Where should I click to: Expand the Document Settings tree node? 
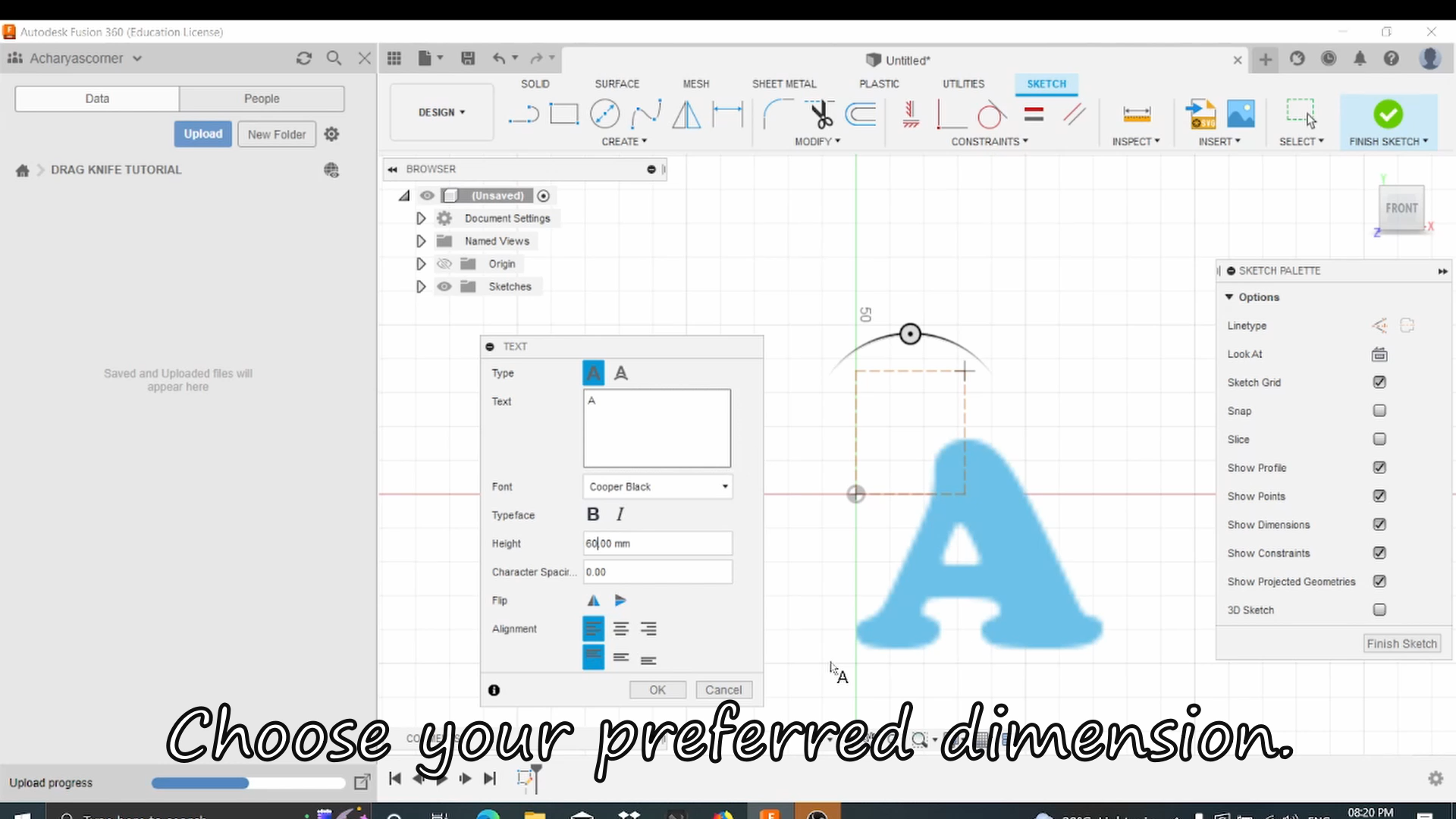point(421,218)
